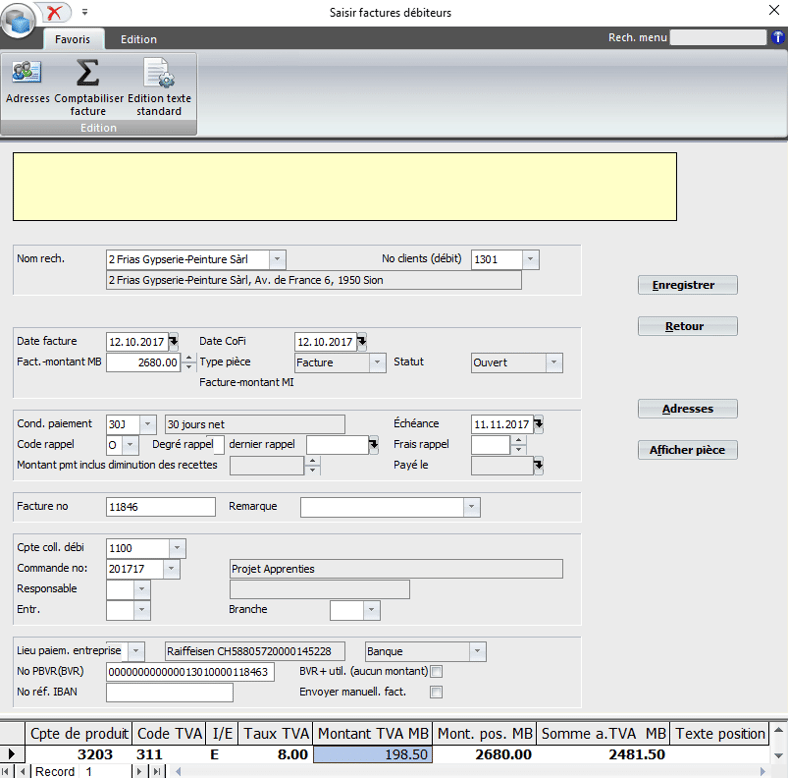
Task: Click the yellow message text area
Action: (x=345, y=186)
